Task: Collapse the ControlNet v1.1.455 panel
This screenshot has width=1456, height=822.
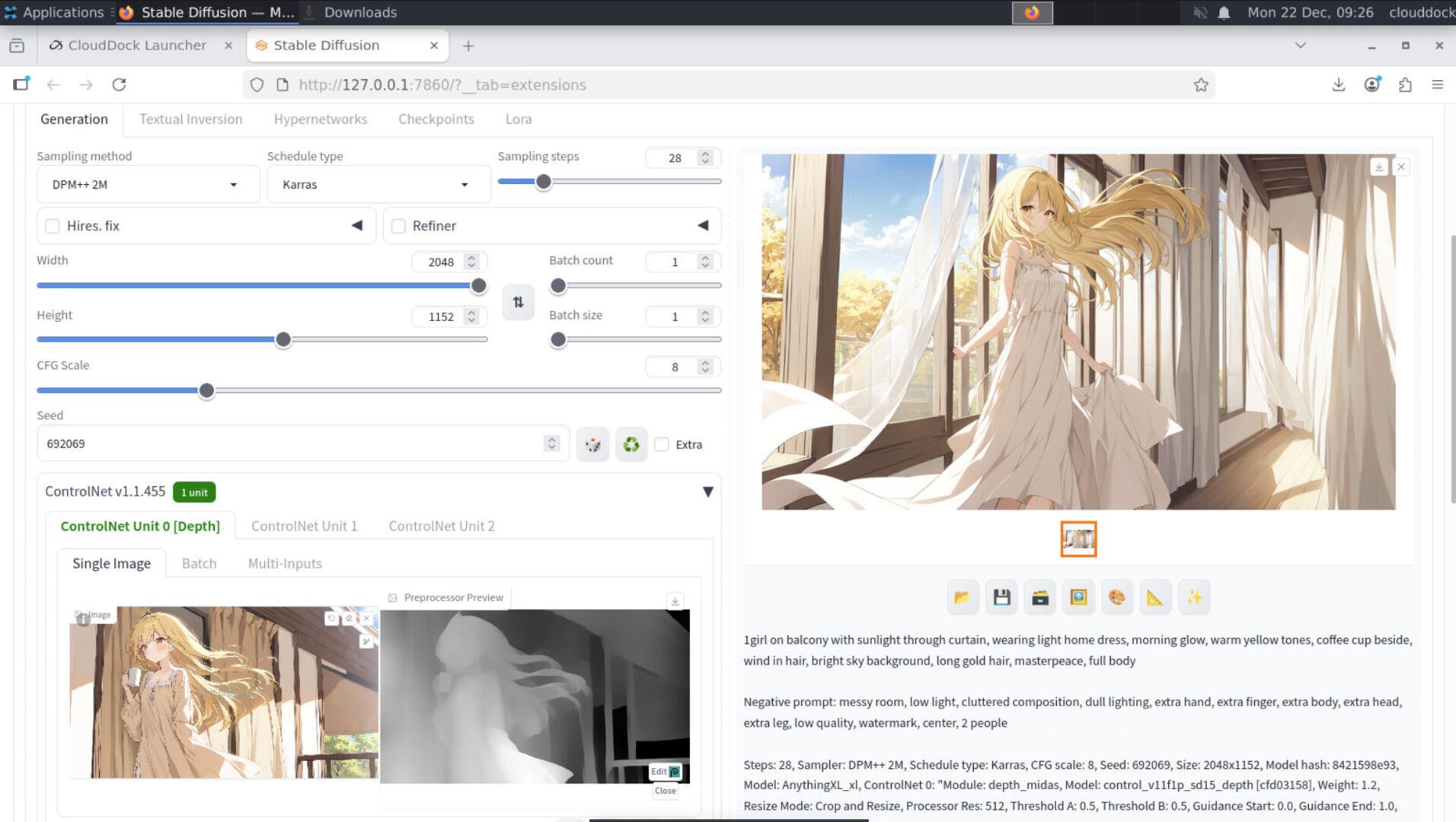Action: pyautogui.click(x=707, y=492)
